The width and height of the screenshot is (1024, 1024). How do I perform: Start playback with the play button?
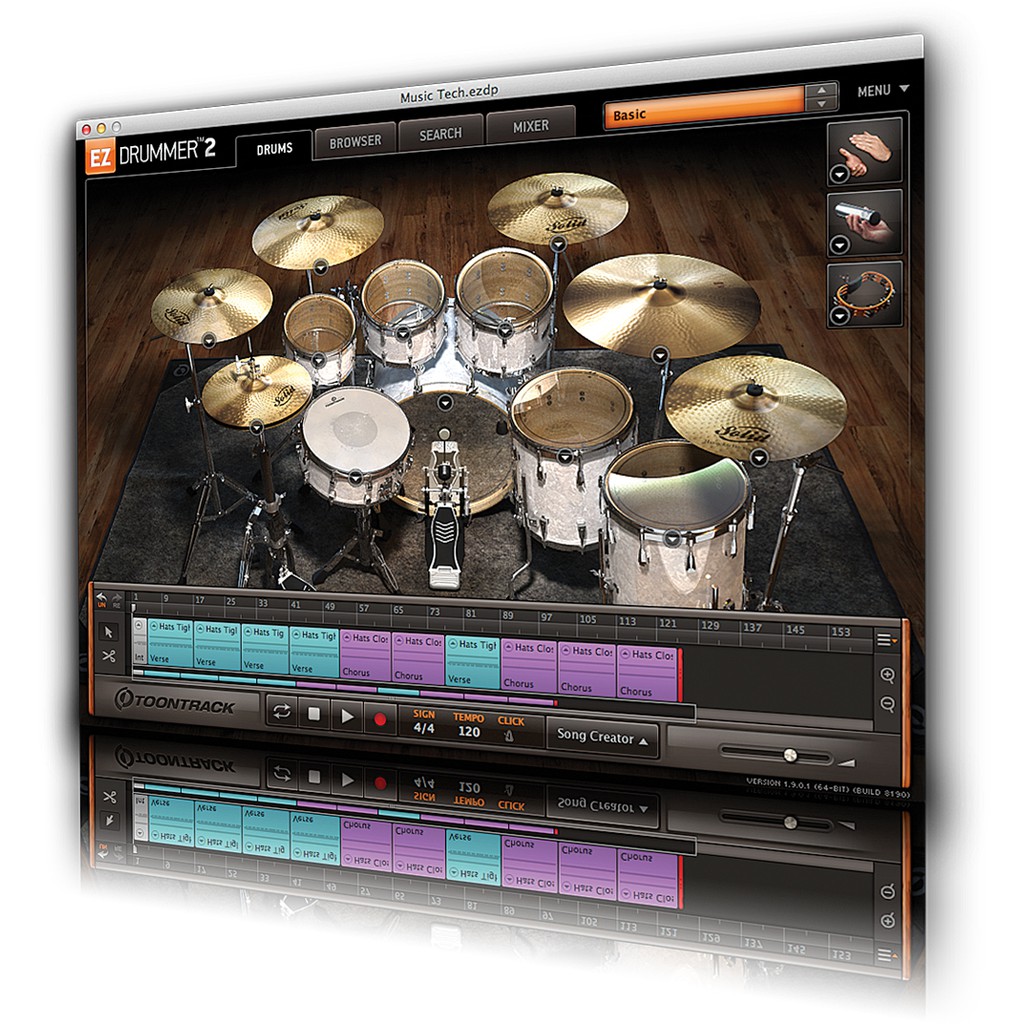[x=347, y=716]
